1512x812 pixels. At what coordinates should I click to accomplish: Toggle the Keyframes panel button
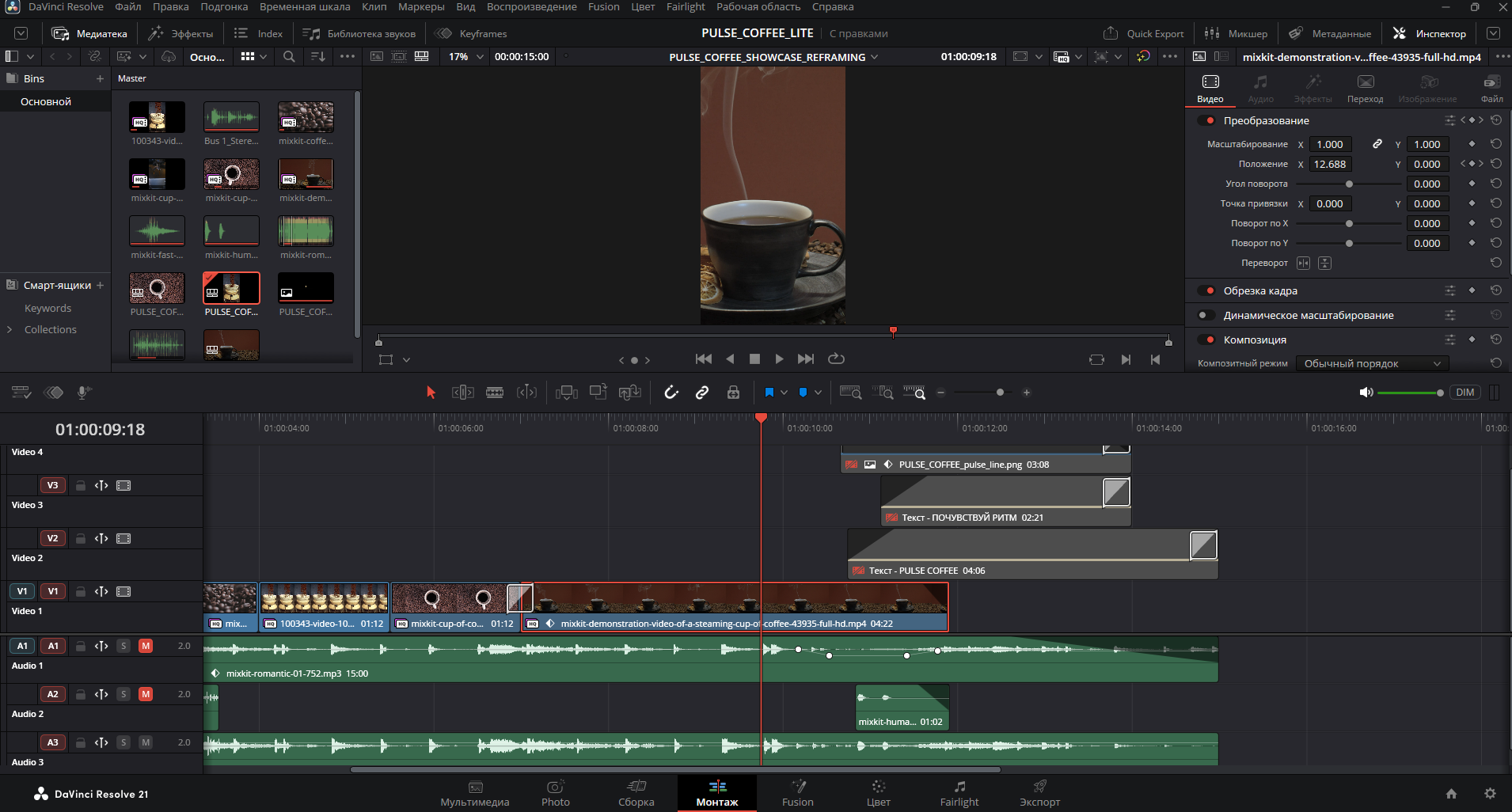click(x=471, y=33)
